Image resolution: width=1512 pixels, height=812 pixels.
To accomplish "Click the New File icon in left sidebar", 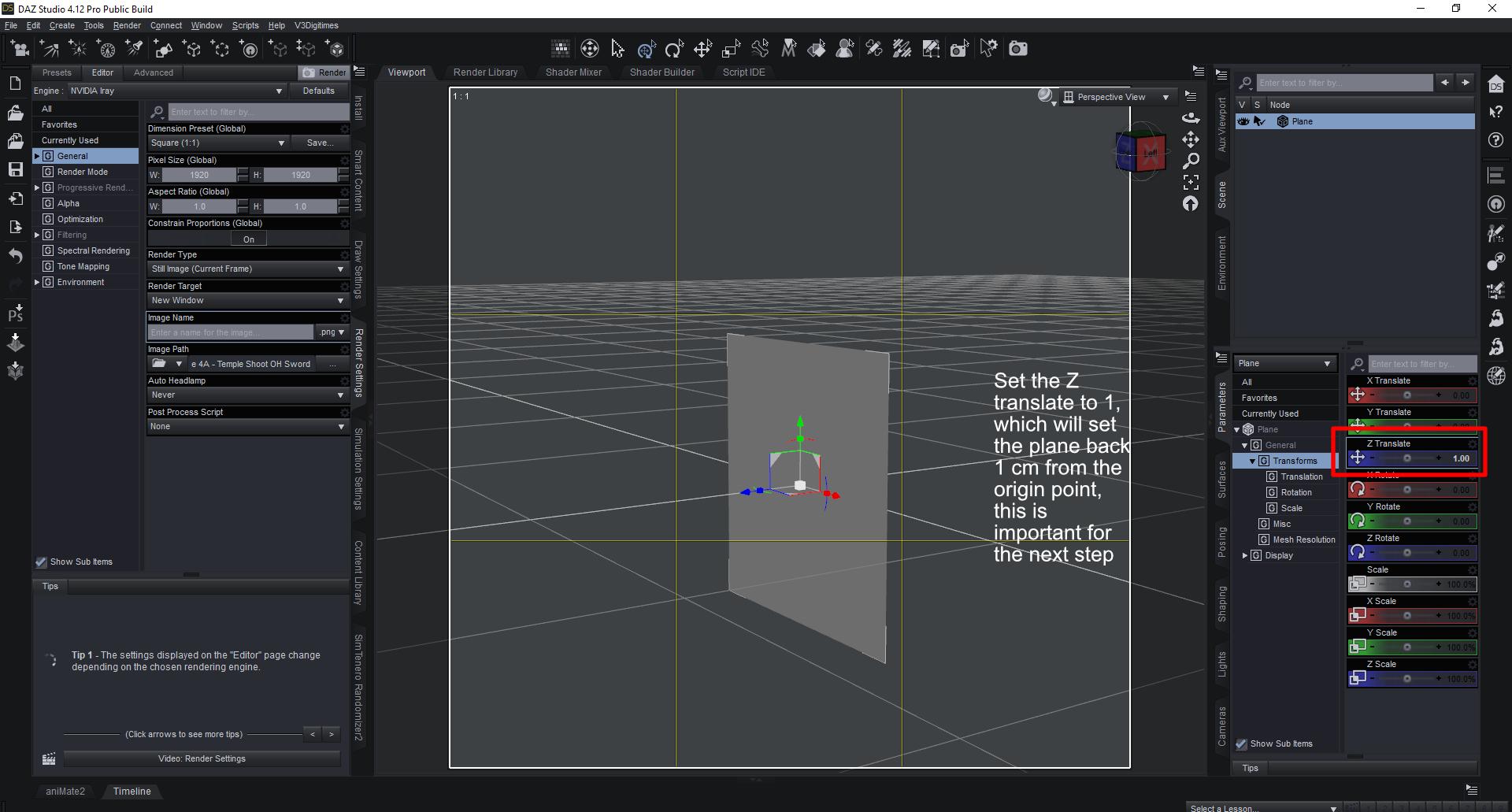I will coord(15,83).
